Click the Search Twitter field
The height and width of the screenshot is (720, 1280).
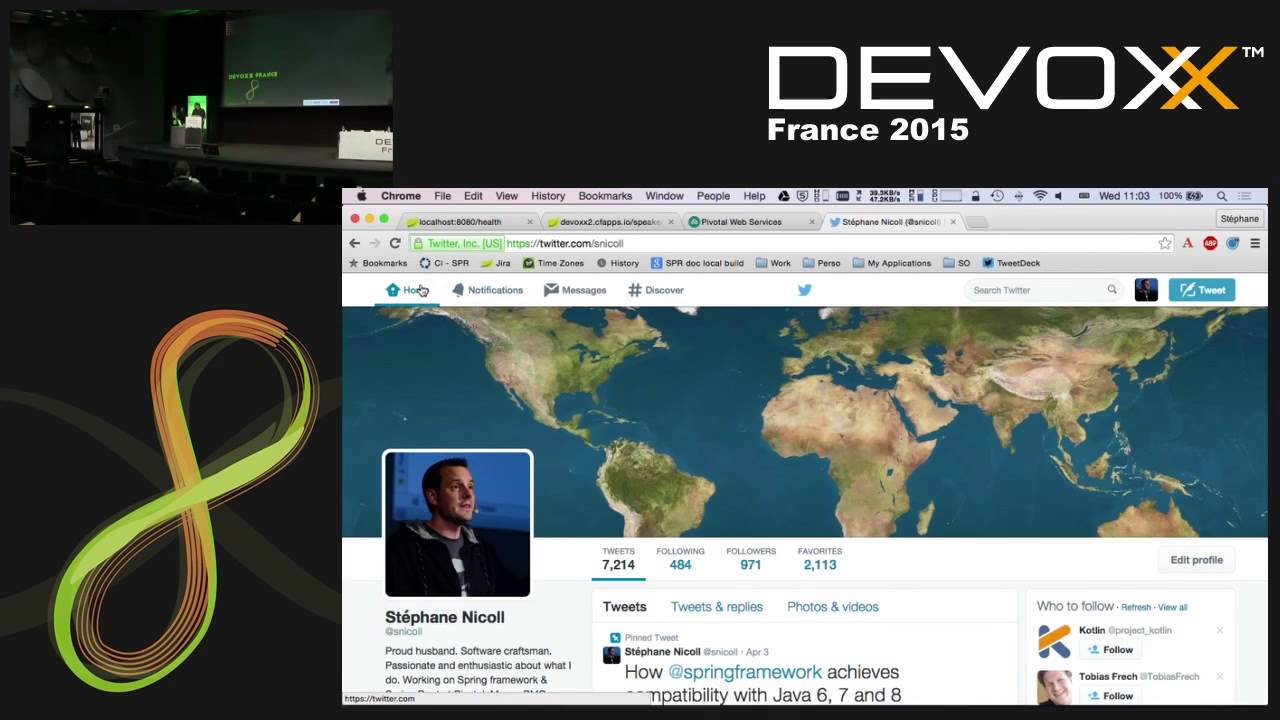pyautogui.click(x=1043, y=290)
